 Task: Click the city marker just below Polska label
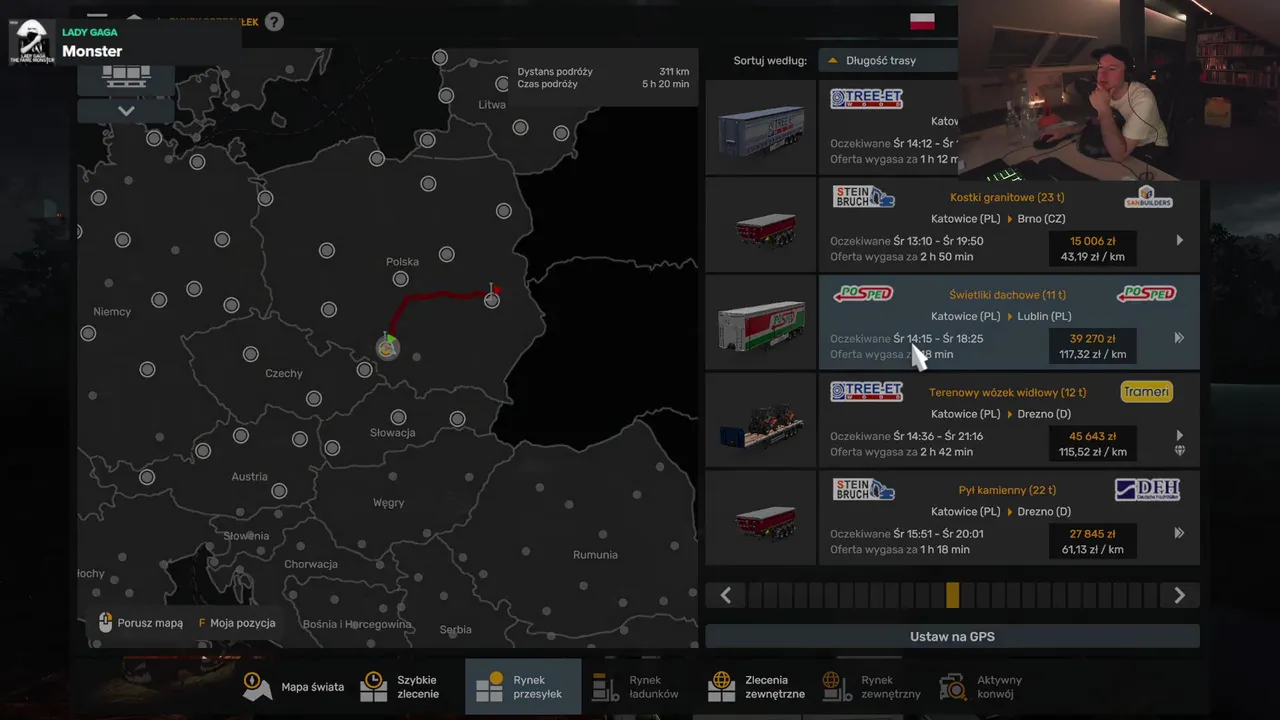coord(400,279)
